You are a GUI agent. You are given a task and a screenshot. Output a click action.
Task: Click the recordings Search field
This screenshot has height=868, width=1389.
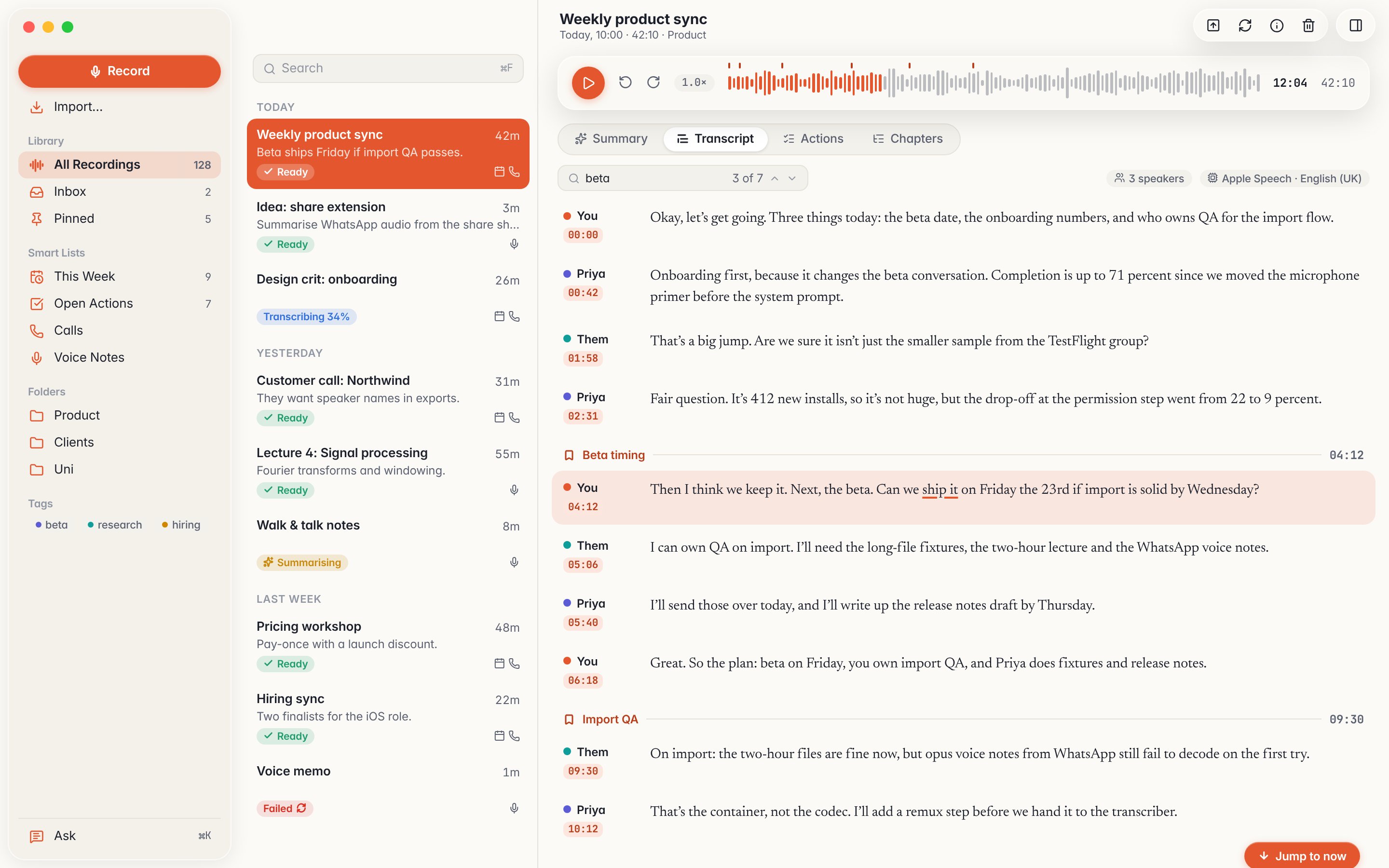[388, 68]
